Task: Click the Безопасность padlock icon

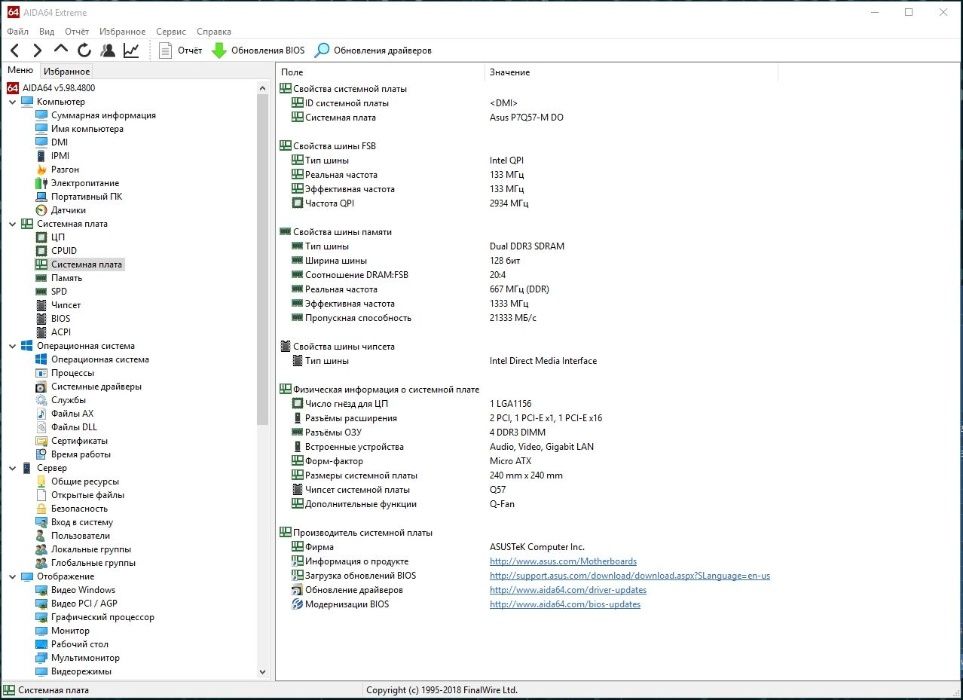Action: click(41, 508)
